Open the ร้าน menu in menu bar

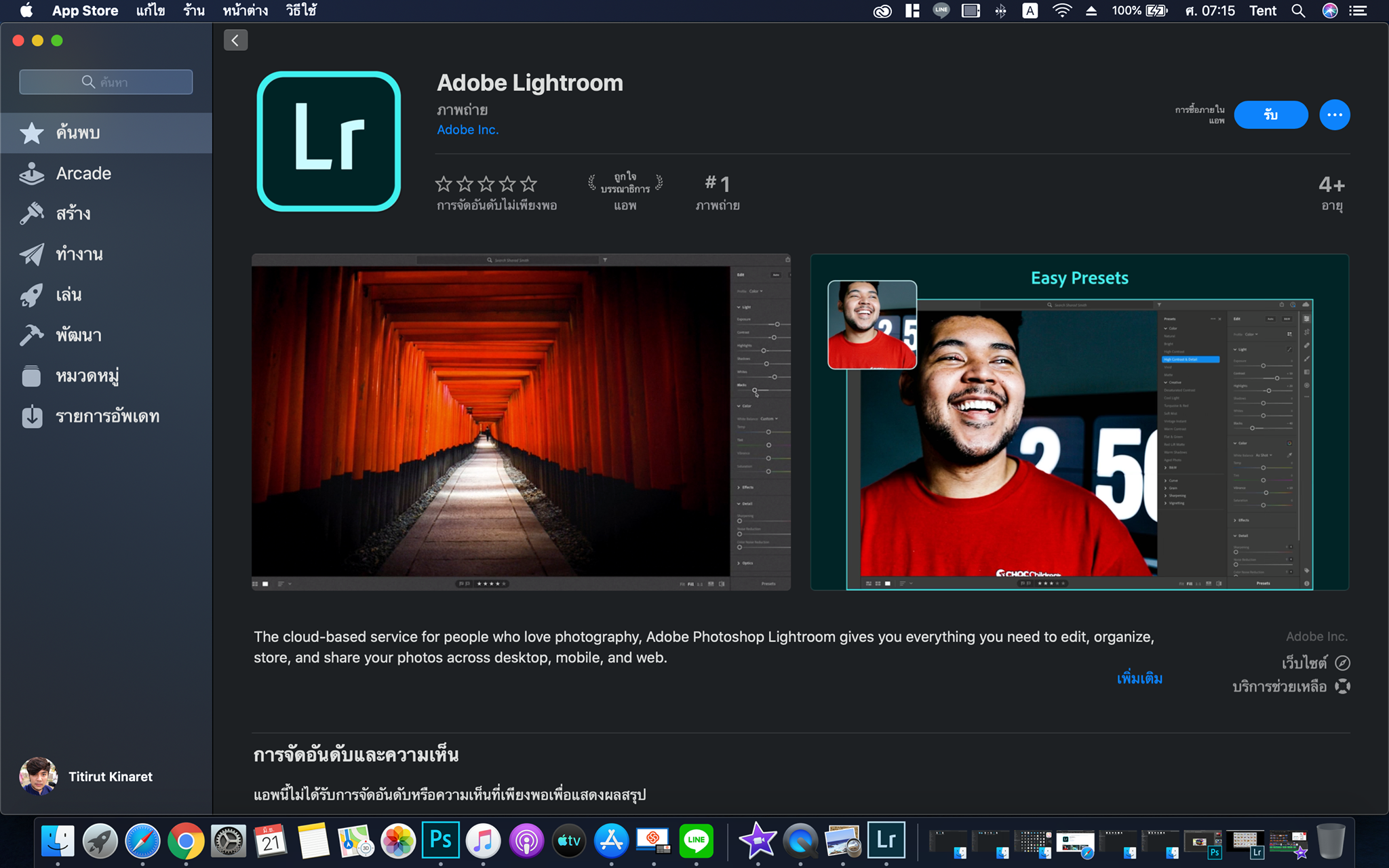(194, 10)
